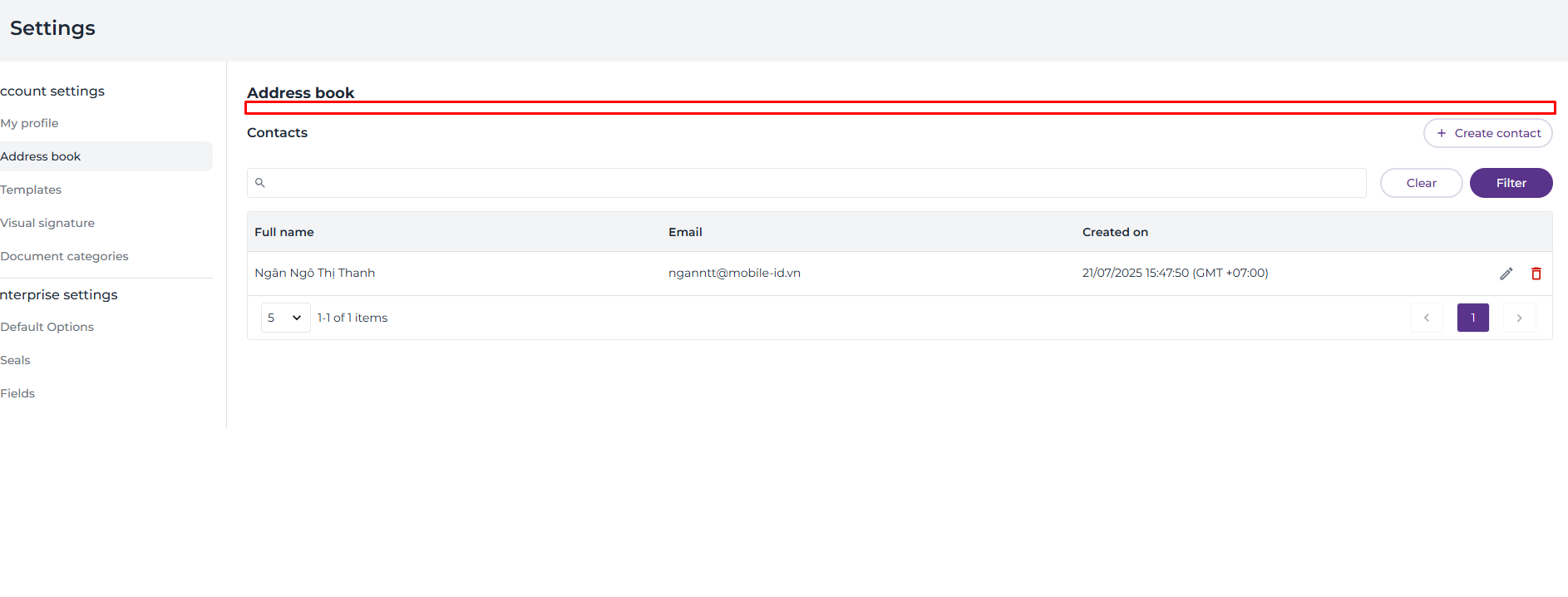The width and height of the screenshot is (1568, 597).
Task: Open the items-per-page dropdown showing 5
Action: (285, 318)
